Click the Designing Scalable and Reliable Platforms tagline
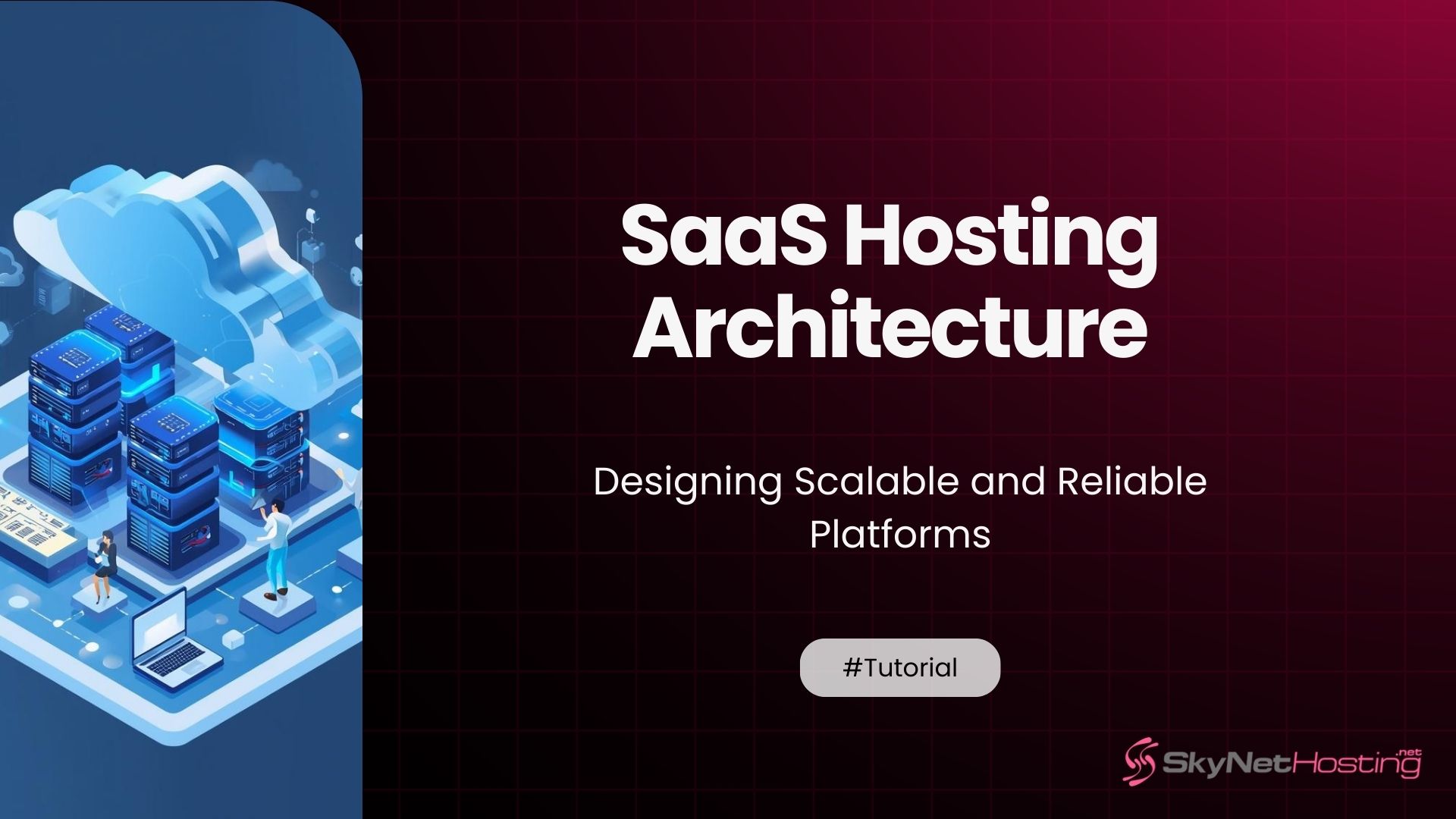 click(x=902, y=508)
